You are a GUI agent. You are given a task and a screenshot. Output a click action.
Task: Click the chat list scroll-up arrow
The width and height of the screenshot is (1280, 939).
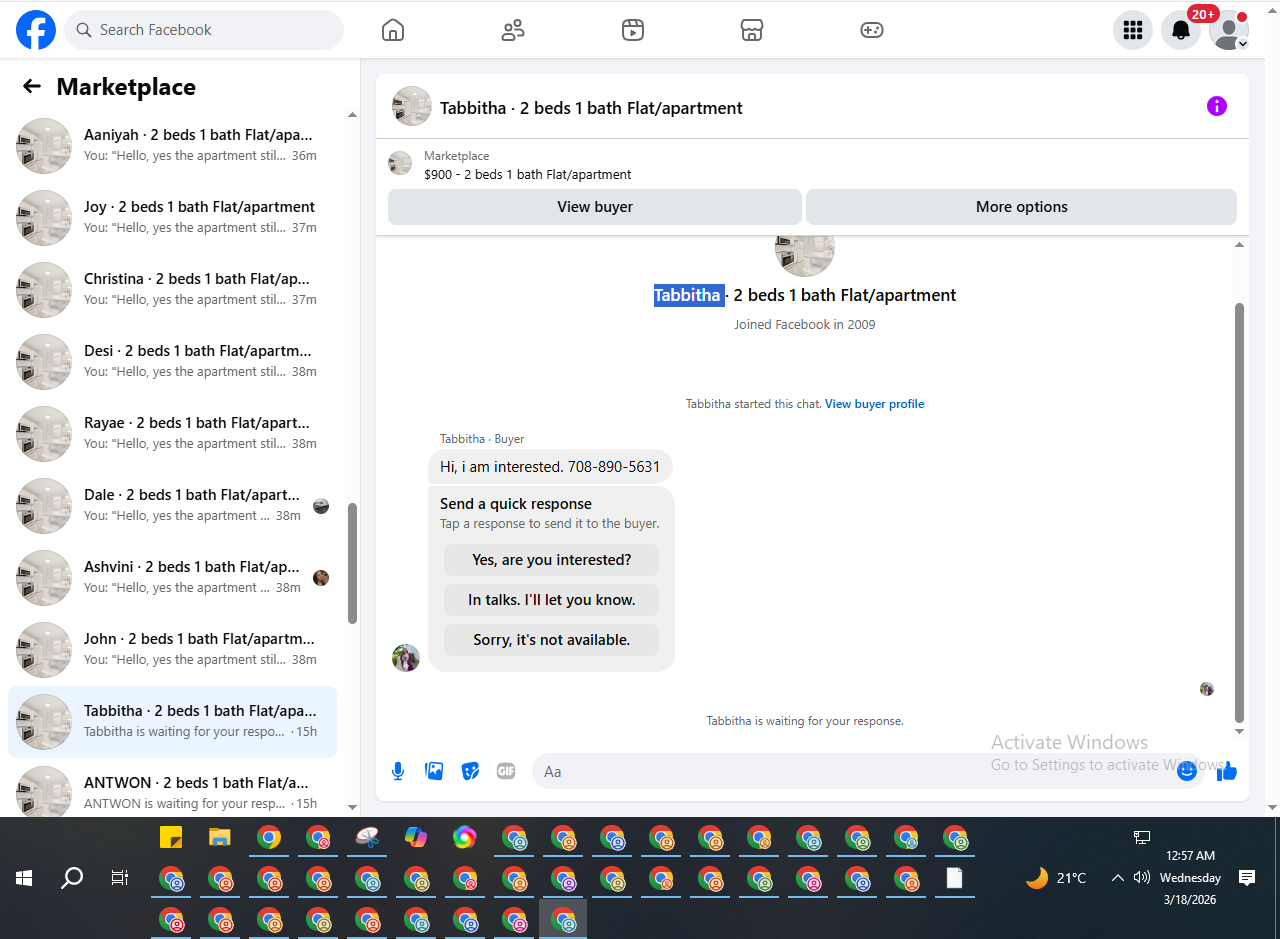tap(352, 115)
